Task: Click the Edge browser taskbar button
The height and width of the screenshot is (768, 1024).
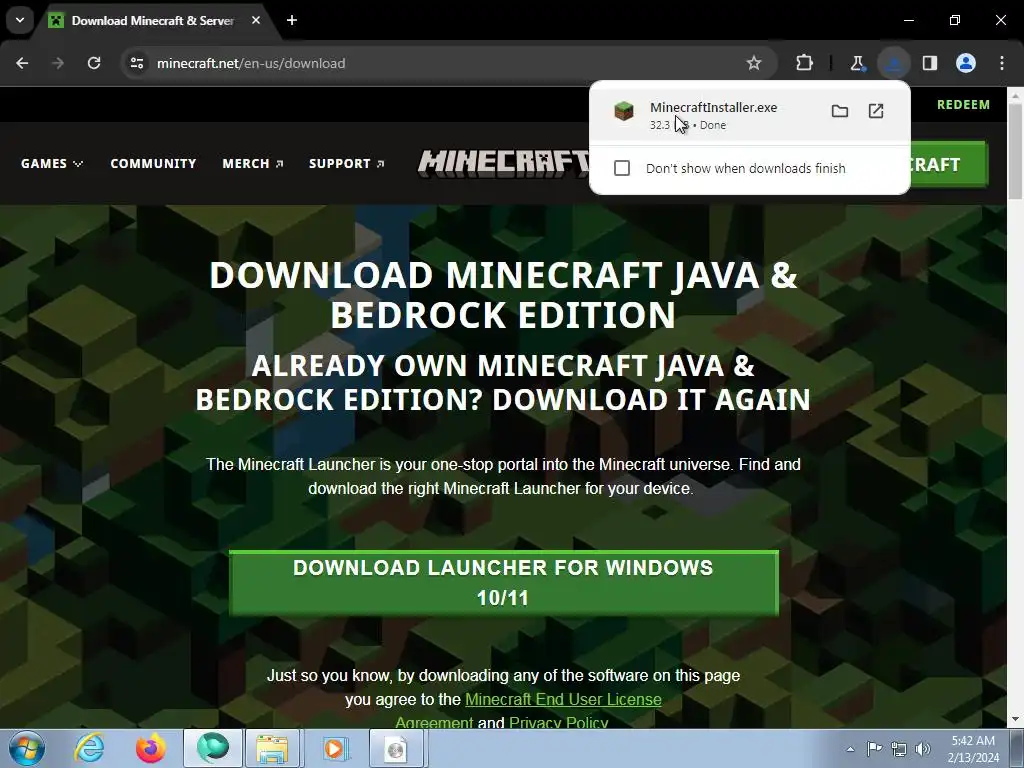Action: click(x=213, y=748)
